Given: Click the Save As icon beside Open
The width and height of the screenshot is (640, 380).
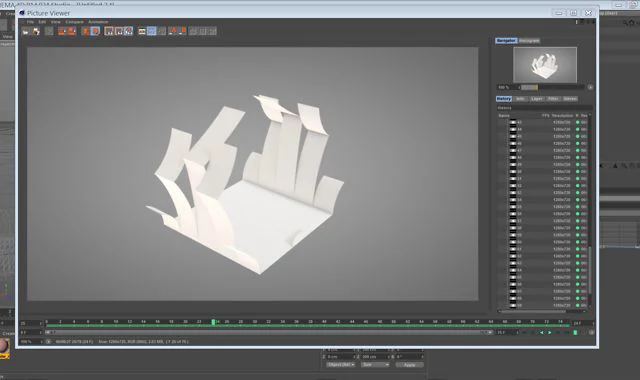Looking at the screenshot, I should tap(36, 31).
